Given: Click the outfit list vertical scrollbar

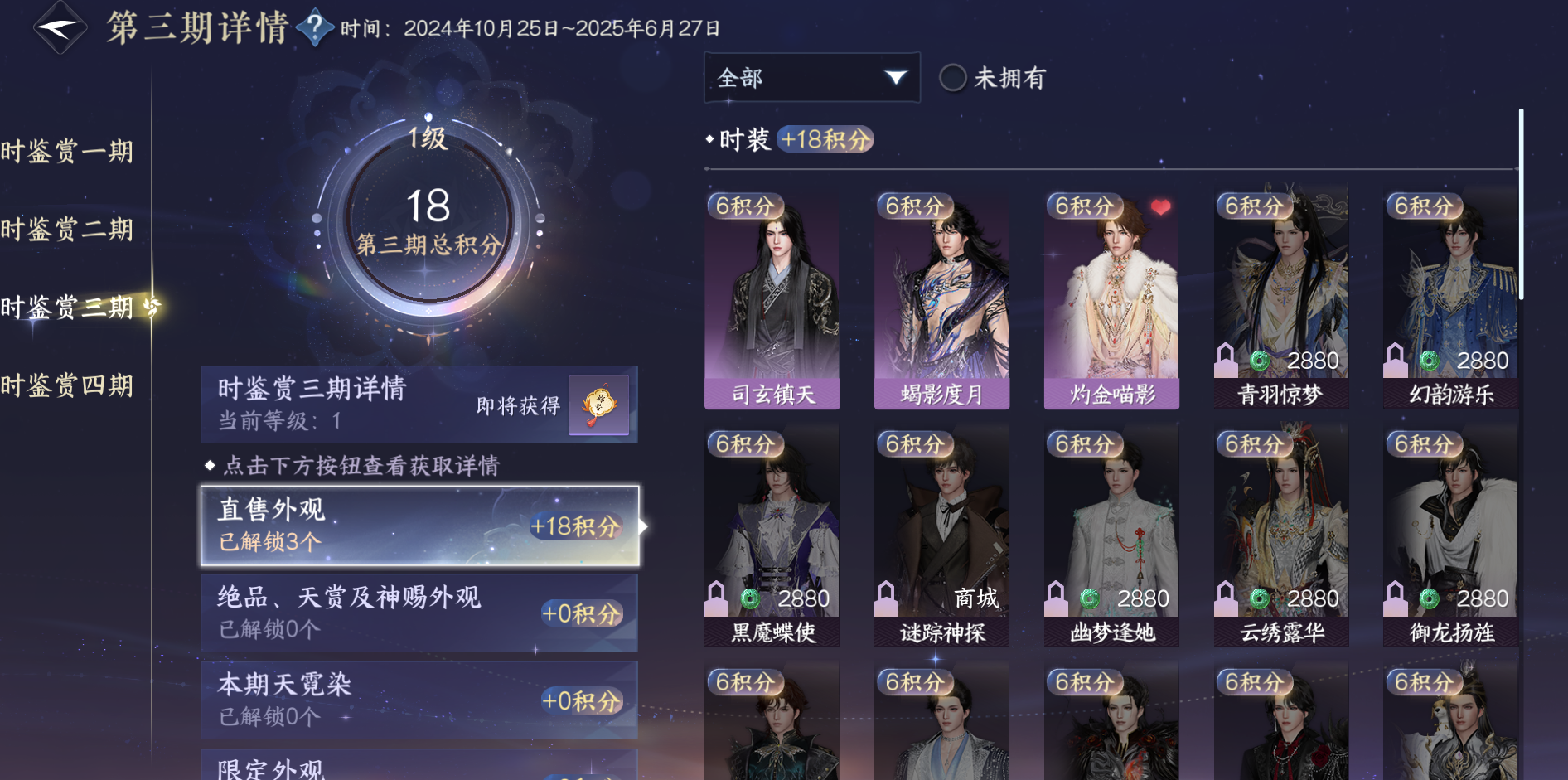Looking at the screenshot, I should click(x=1521, y=203).
